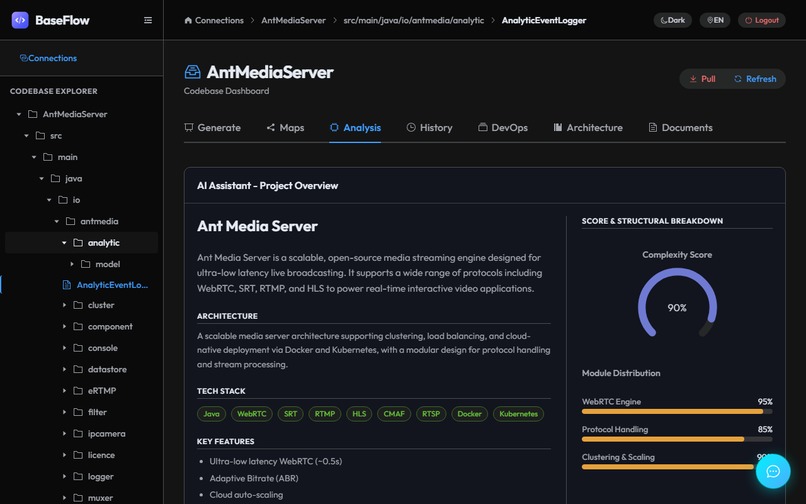Click the AntMediaServer inbox header icon
The width and height of the screenshot is (806, 504).
(x=192, y=71)
